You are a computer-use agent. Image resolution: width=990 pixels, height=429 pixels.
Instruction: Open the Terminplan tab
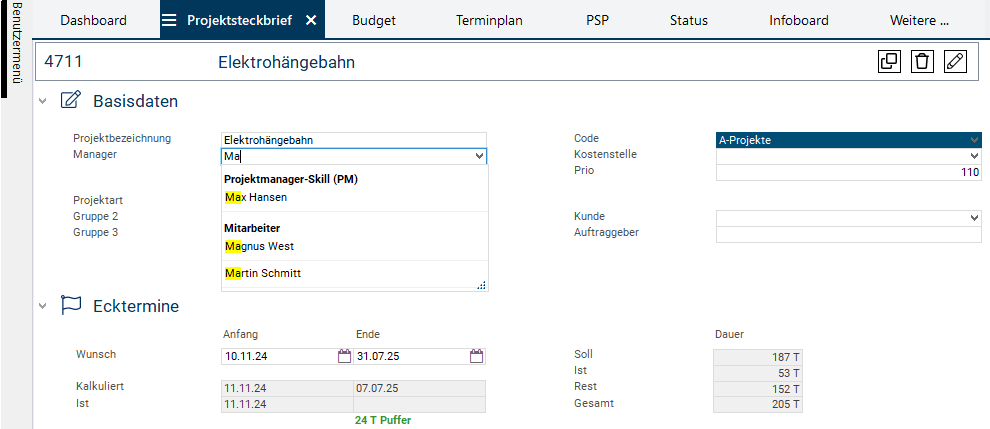click(x=489, y=20)
